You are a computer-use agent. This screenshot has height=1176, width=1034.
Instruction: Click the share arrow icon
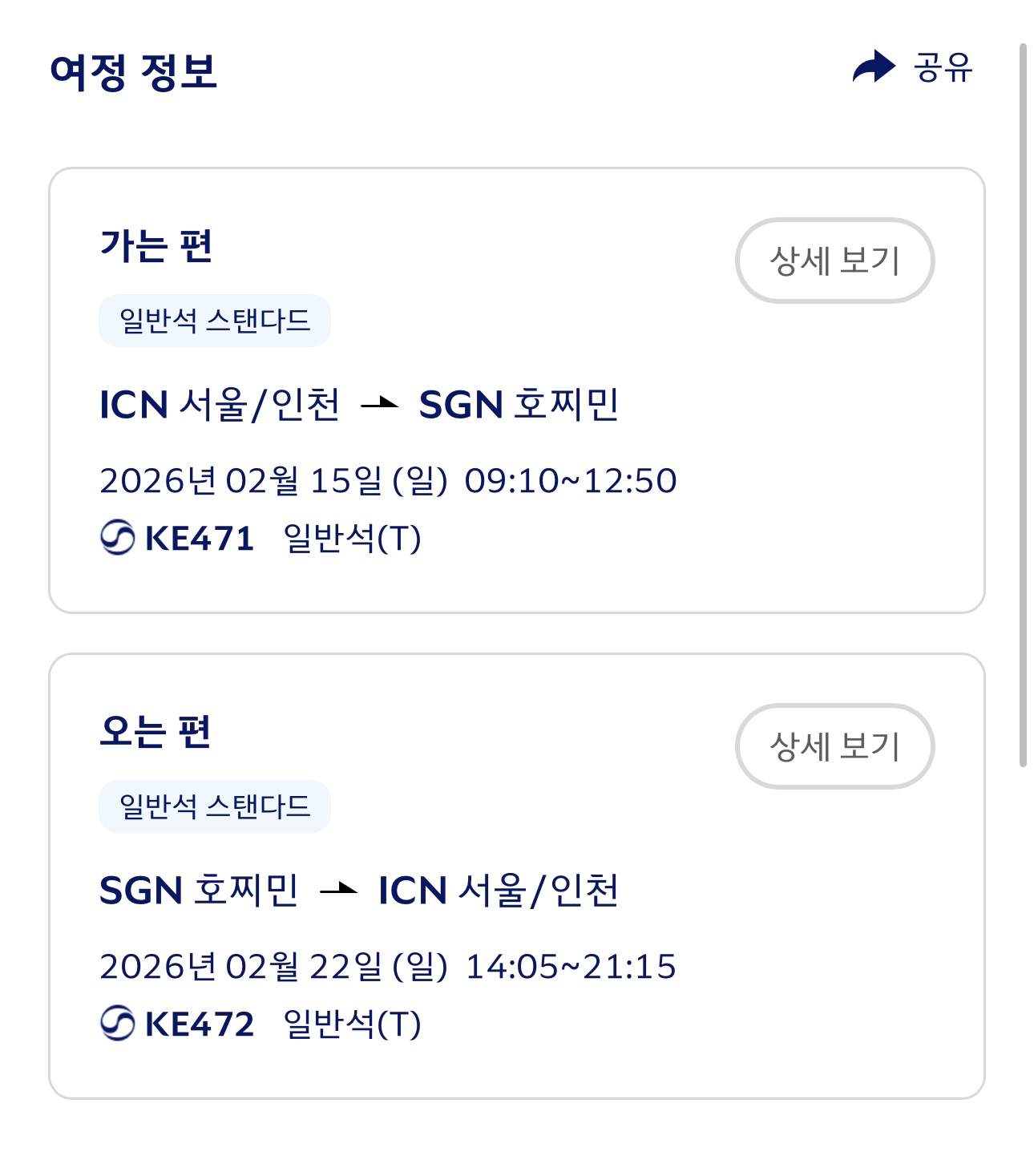click(x=873, y=67)
